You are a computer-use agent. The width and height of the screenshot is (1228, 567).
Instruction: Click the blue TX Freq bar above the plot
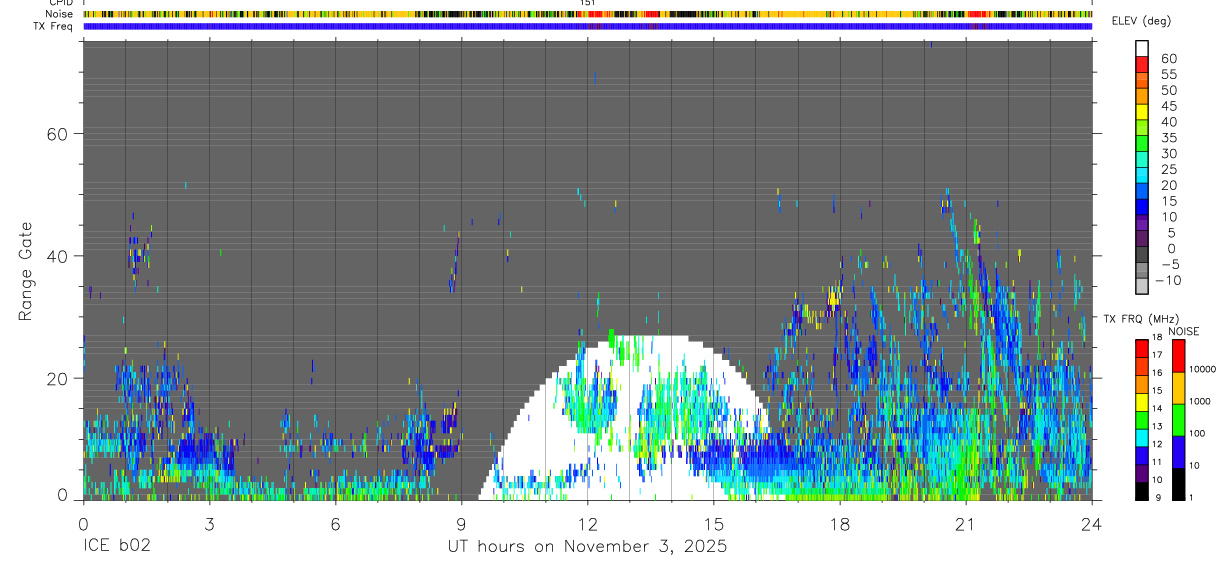587,26
